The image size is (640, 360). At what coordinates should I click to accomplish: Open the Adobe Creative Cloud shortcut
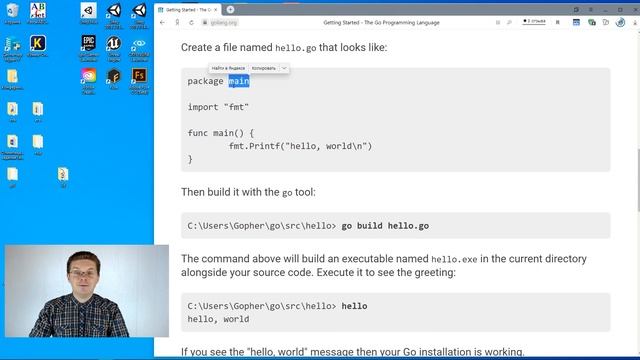tap(89, 81)
